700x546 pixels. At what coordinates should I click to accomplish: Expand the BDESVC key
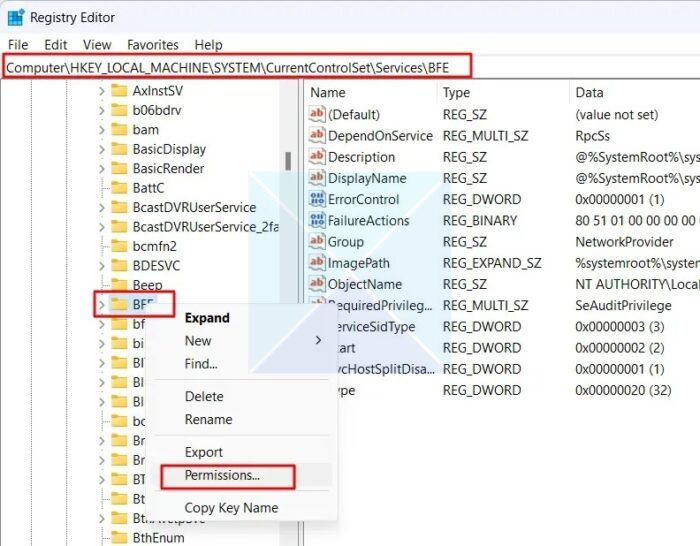[x=102, y=266]
